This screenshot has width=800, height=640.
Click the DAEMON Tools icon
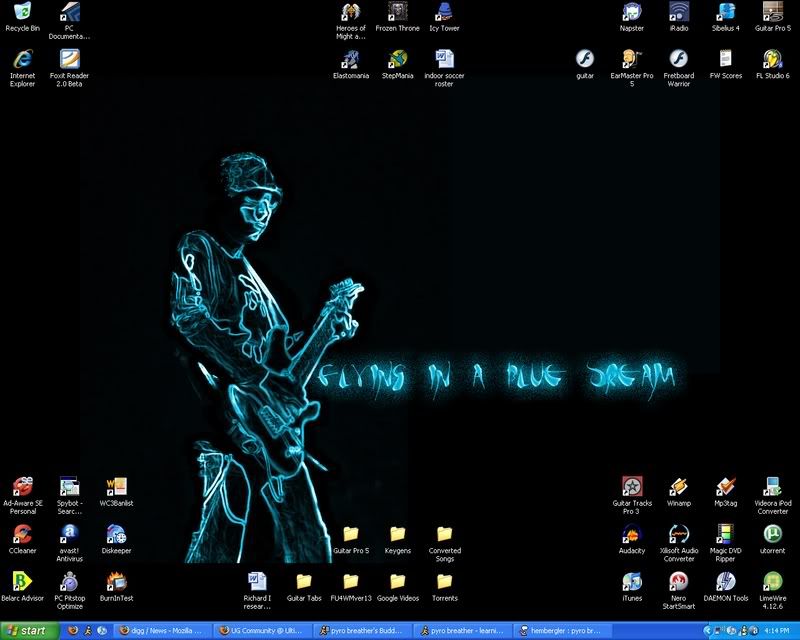pyautogui.click(x=726, y=582)
